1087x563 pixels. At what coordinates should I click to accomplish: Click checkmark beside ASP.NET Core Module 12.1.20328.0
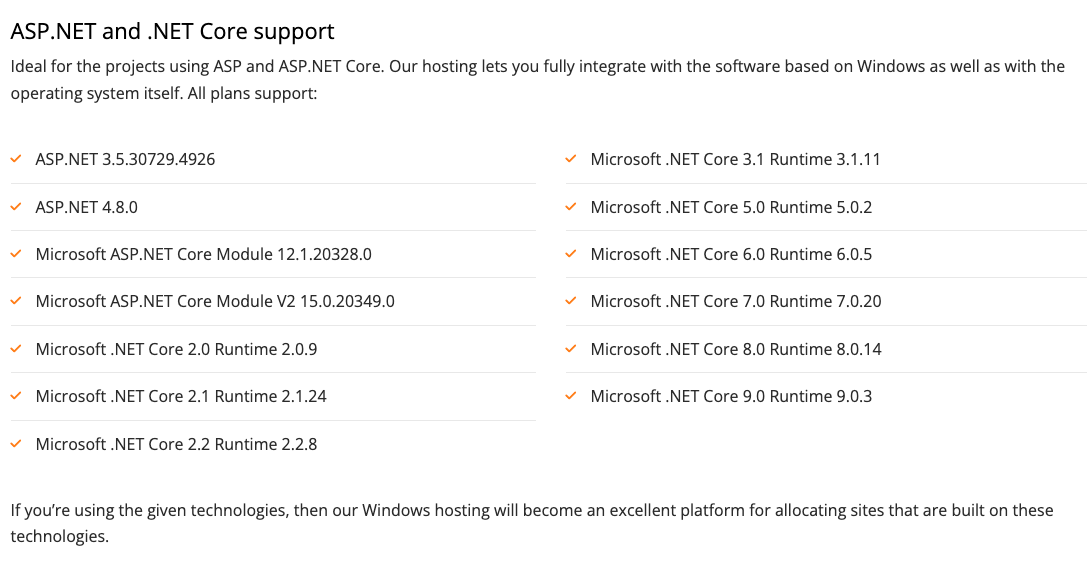tap(15, 254)
